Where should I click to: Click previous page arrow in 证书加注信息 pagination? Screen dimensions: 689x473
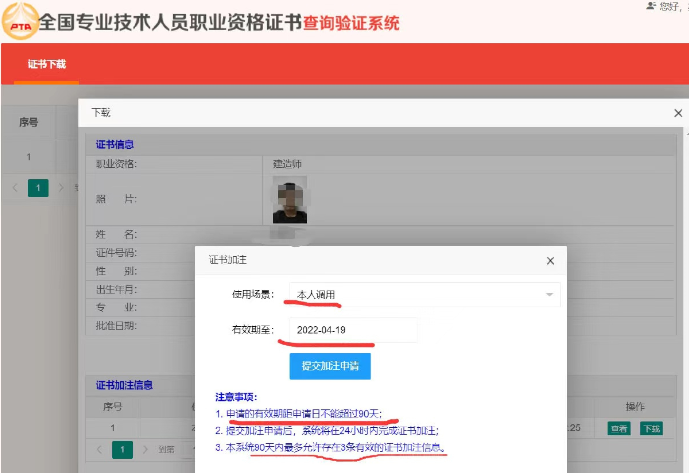click(x=98, y=450)
